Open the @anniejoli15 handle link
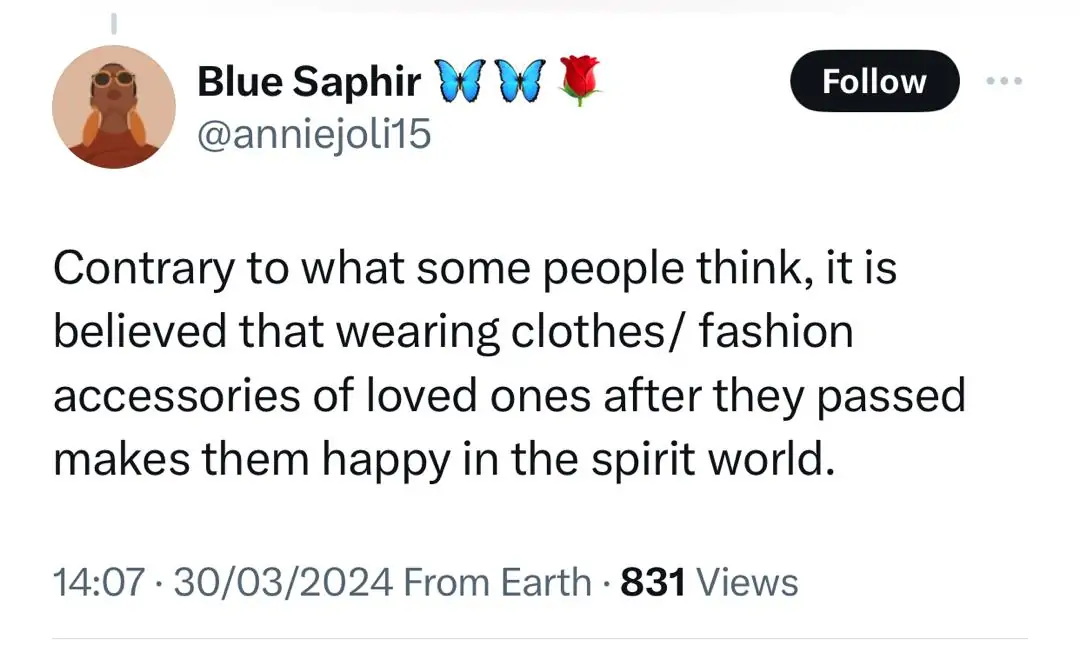Screen dimensions: 1080x646 coord(314,133)
